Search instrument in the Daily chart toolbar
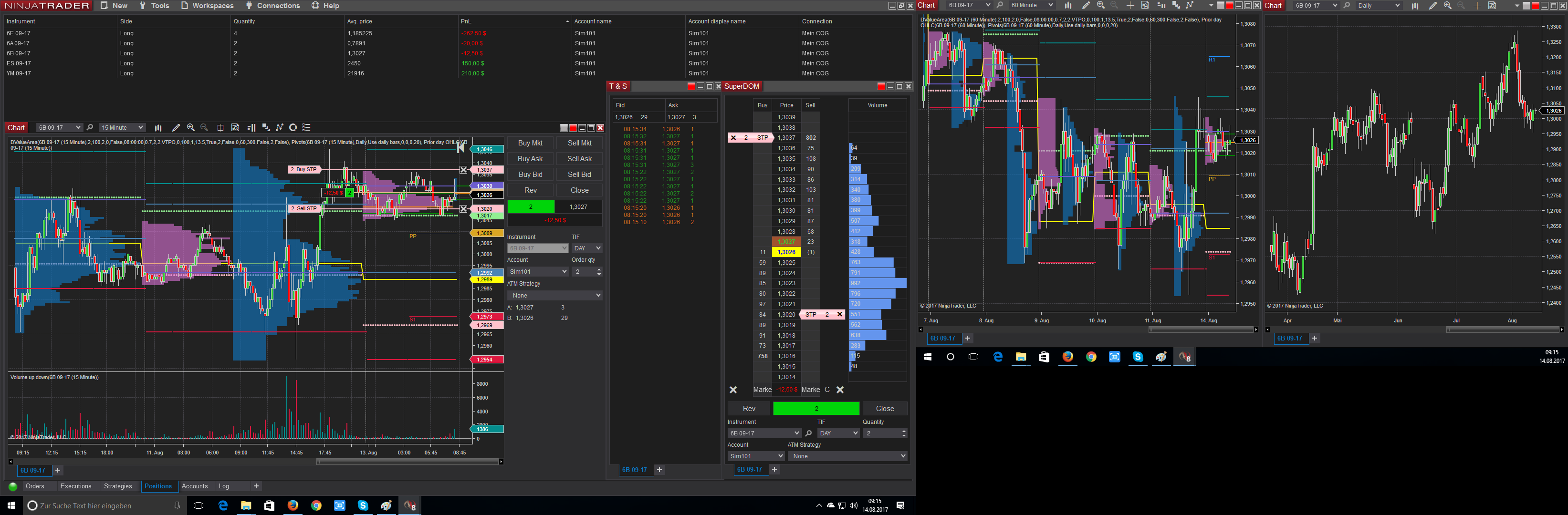This screenshot has height=515, width=1568. point(1347,5)
